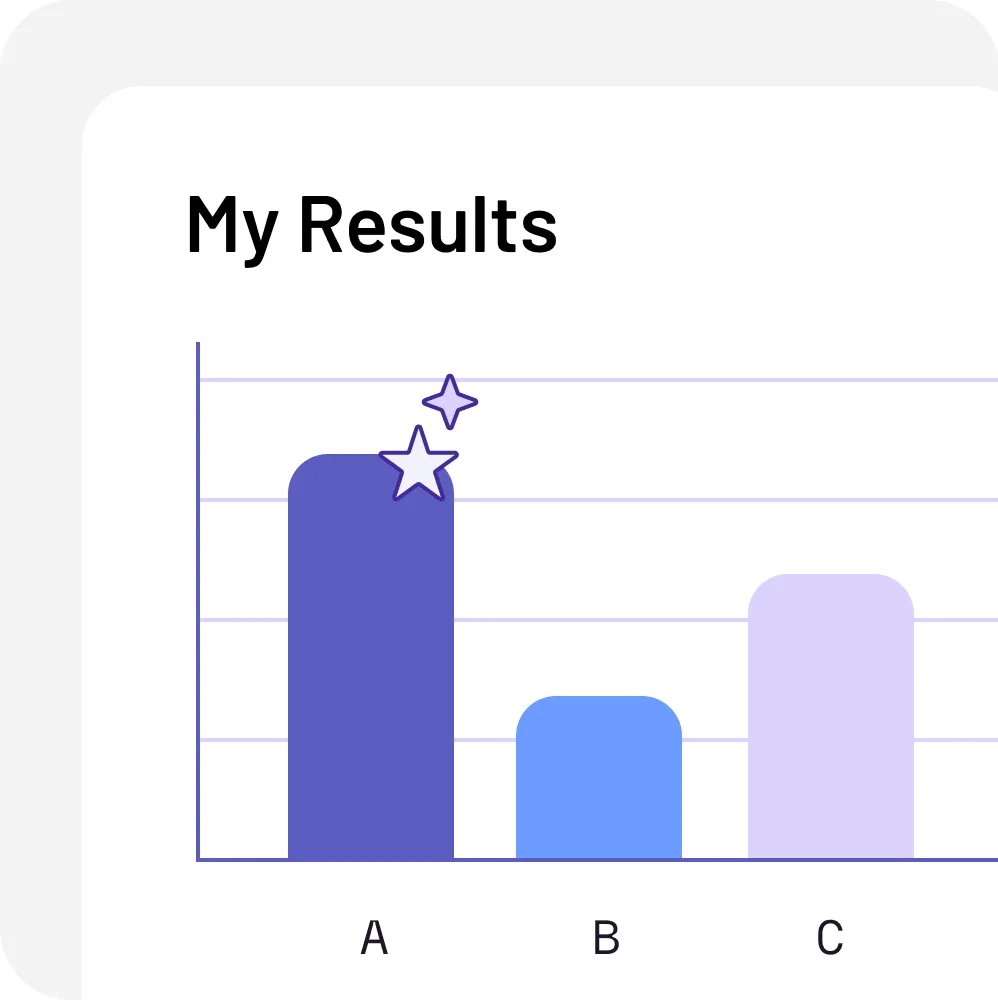
Task: Click the "C" axis label
Action: point(830,937)
